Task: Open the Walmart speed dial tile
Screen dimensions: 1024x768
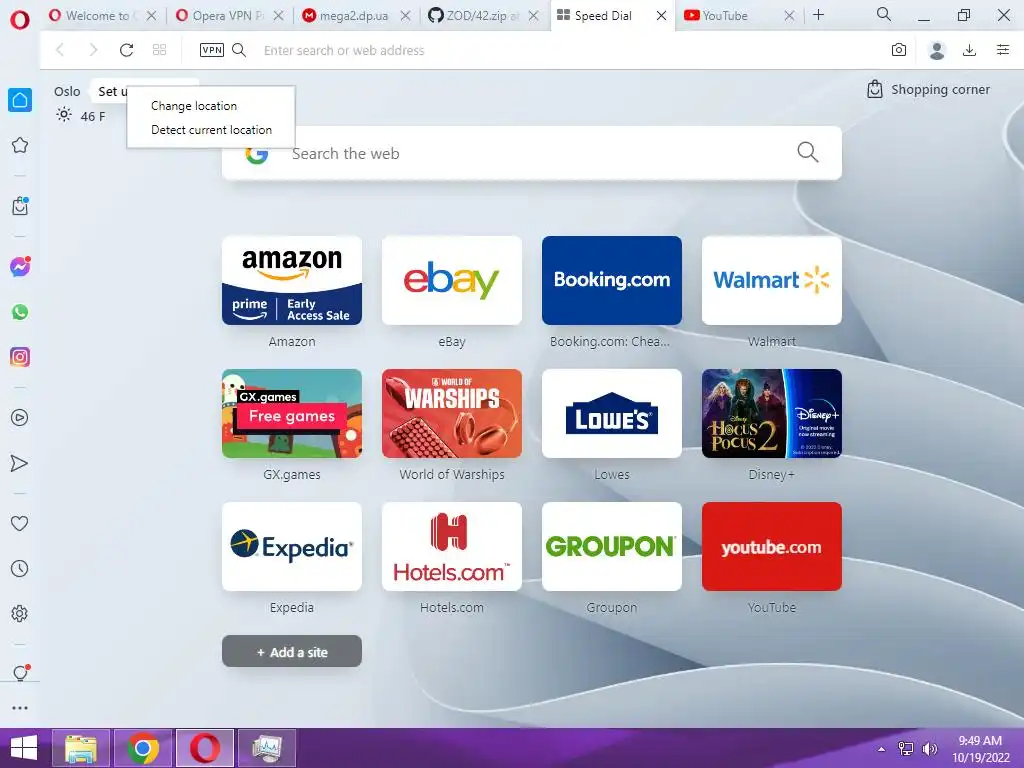Action: pyautogui.click(x=772, y=280)
